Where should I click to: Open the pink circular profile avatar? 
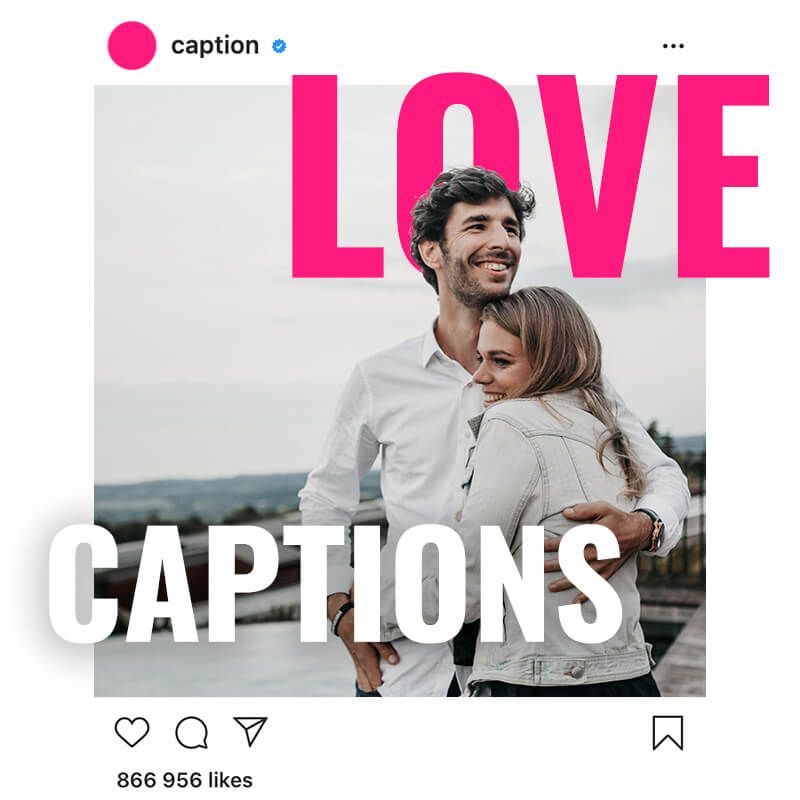pyautogui.click(x=132, y=45)
